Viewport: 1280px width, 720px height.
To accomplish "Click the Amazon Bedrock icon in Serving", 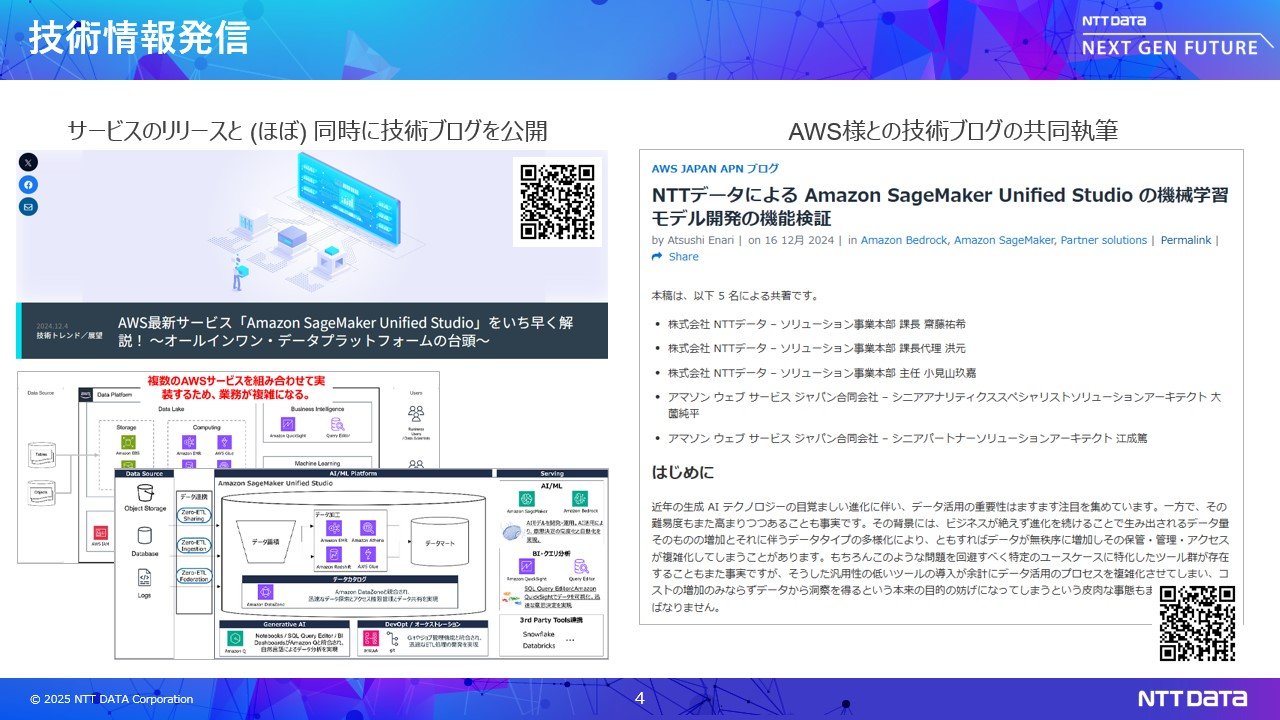I will [x=579, y=498].
